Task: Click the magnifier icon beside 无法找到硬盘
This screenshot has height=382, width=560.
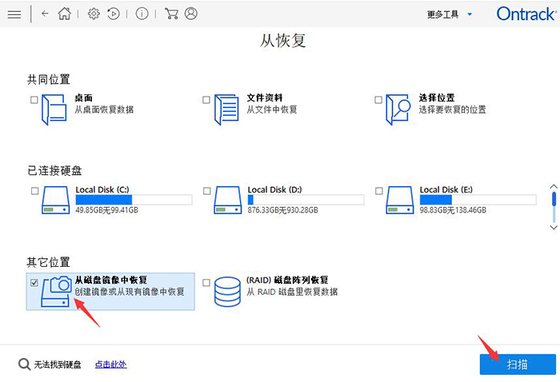Action: [x=24, y=365]
